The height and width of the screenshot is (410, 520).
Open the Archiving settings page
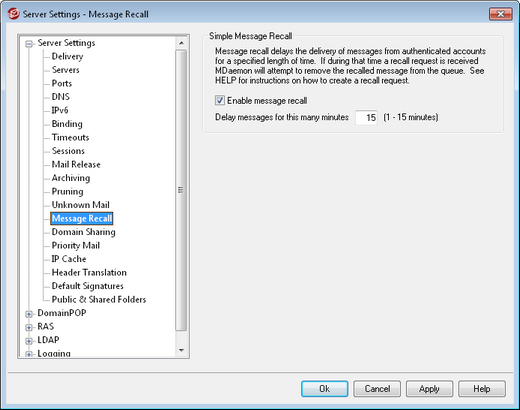pos(71,178)
